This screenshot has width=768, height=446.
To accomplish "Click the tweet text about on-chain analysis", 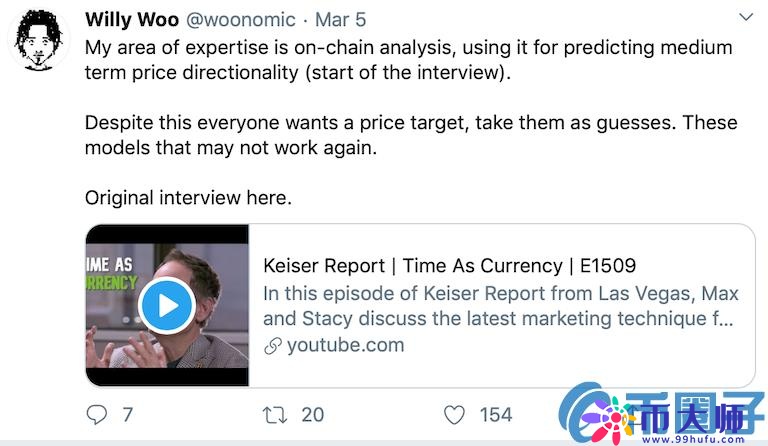I will (x=408, y=59).
